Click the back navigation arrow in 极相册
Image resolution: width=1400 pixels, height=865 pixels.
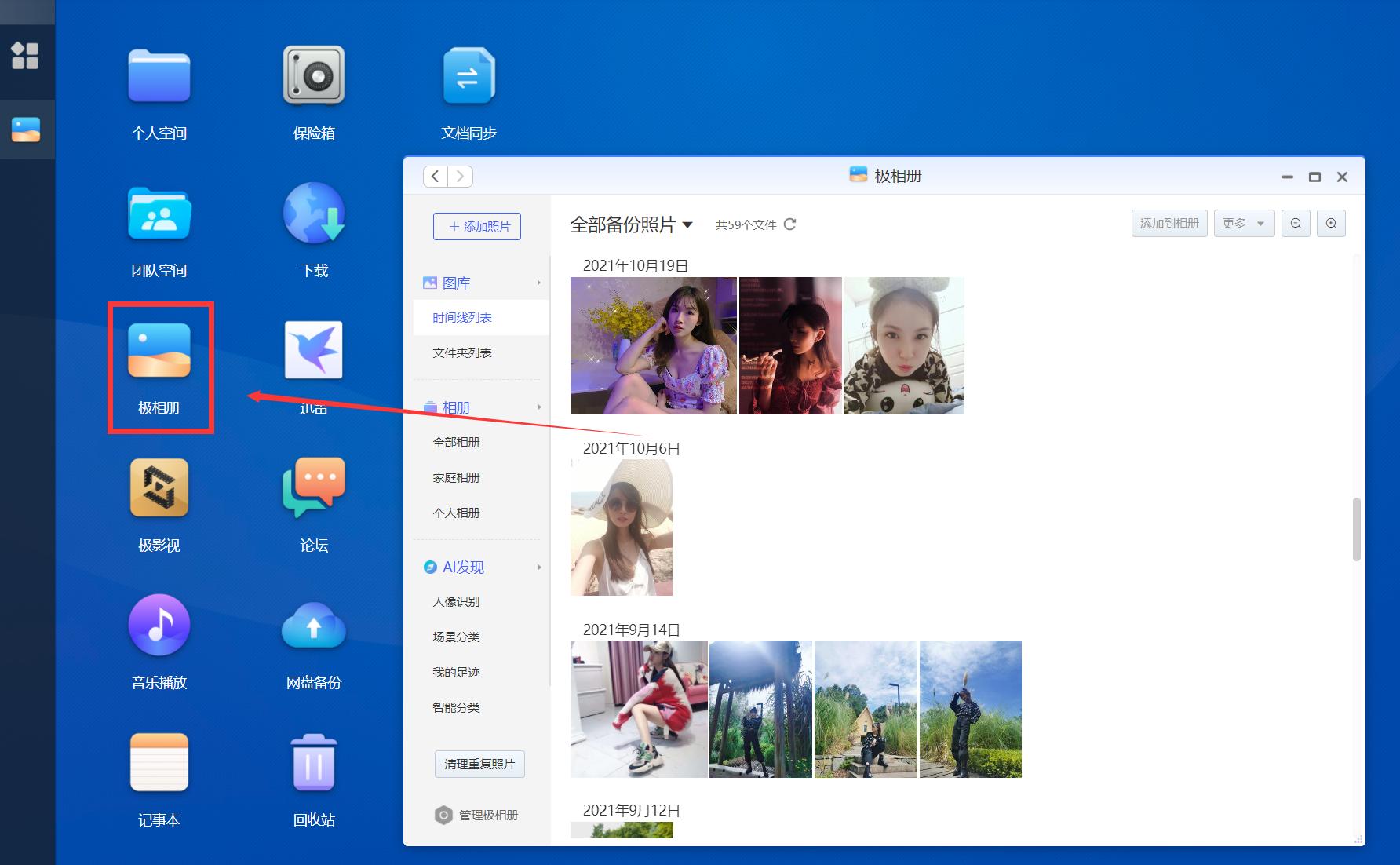(436, 176)
